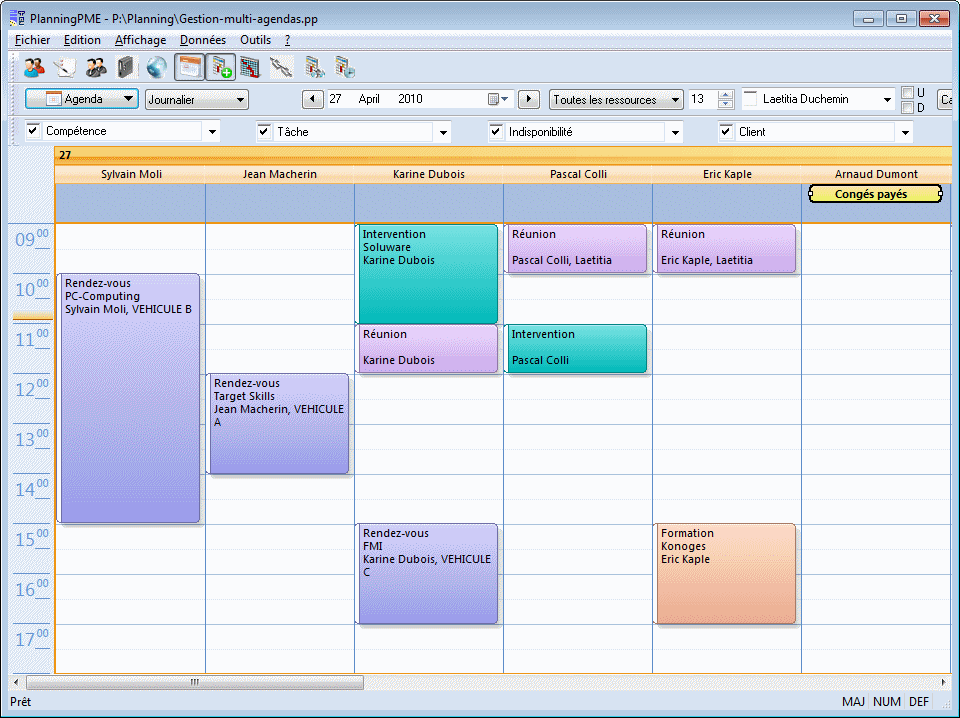Open the Toutes les ressources dropdown
Viewport: 960px width, 718px height.
pyautogui.click(x=676, y=99)
